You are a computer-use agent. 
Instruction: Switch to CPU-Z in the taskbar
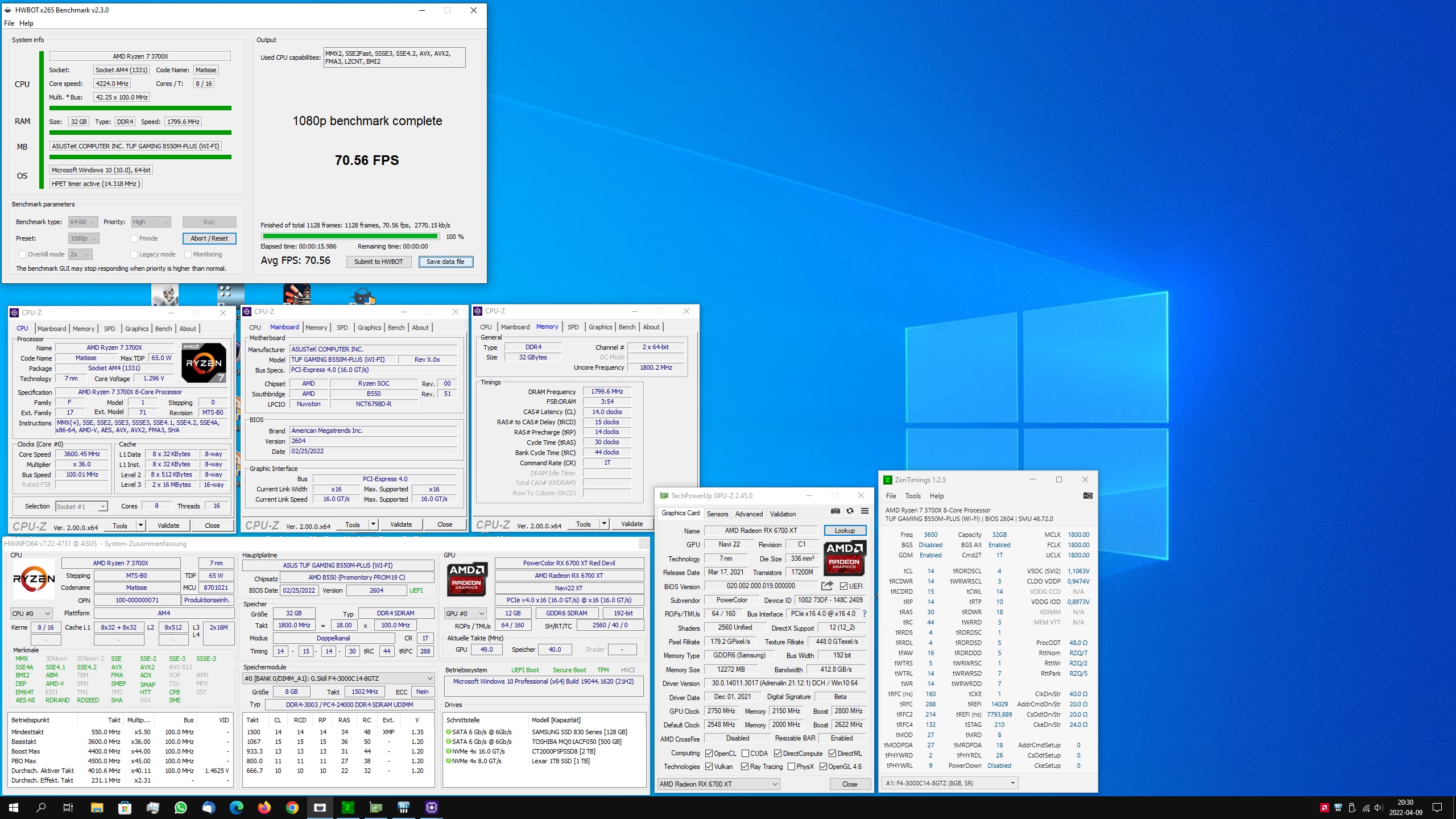click(431, 808)
